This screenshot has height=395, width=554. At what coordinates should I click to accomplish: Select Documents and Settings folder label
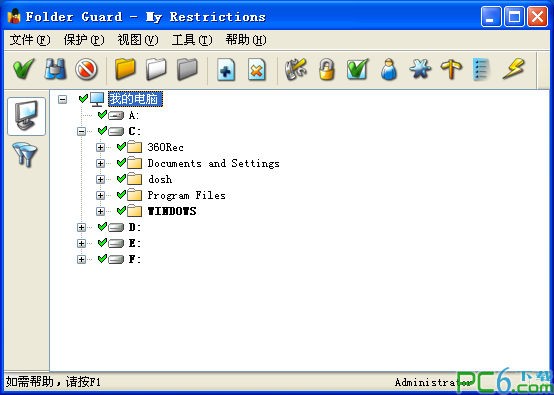(213, 163)
